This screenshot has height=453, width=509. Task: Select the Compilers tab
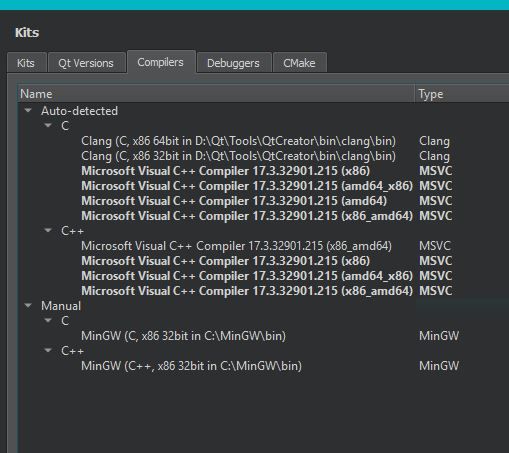coord(161,62)
